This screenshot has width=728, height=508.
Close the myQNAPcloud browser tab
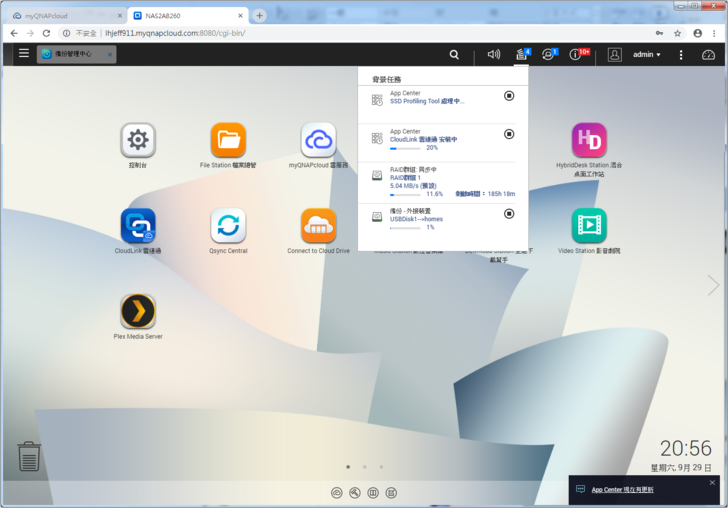click(120, 16)
